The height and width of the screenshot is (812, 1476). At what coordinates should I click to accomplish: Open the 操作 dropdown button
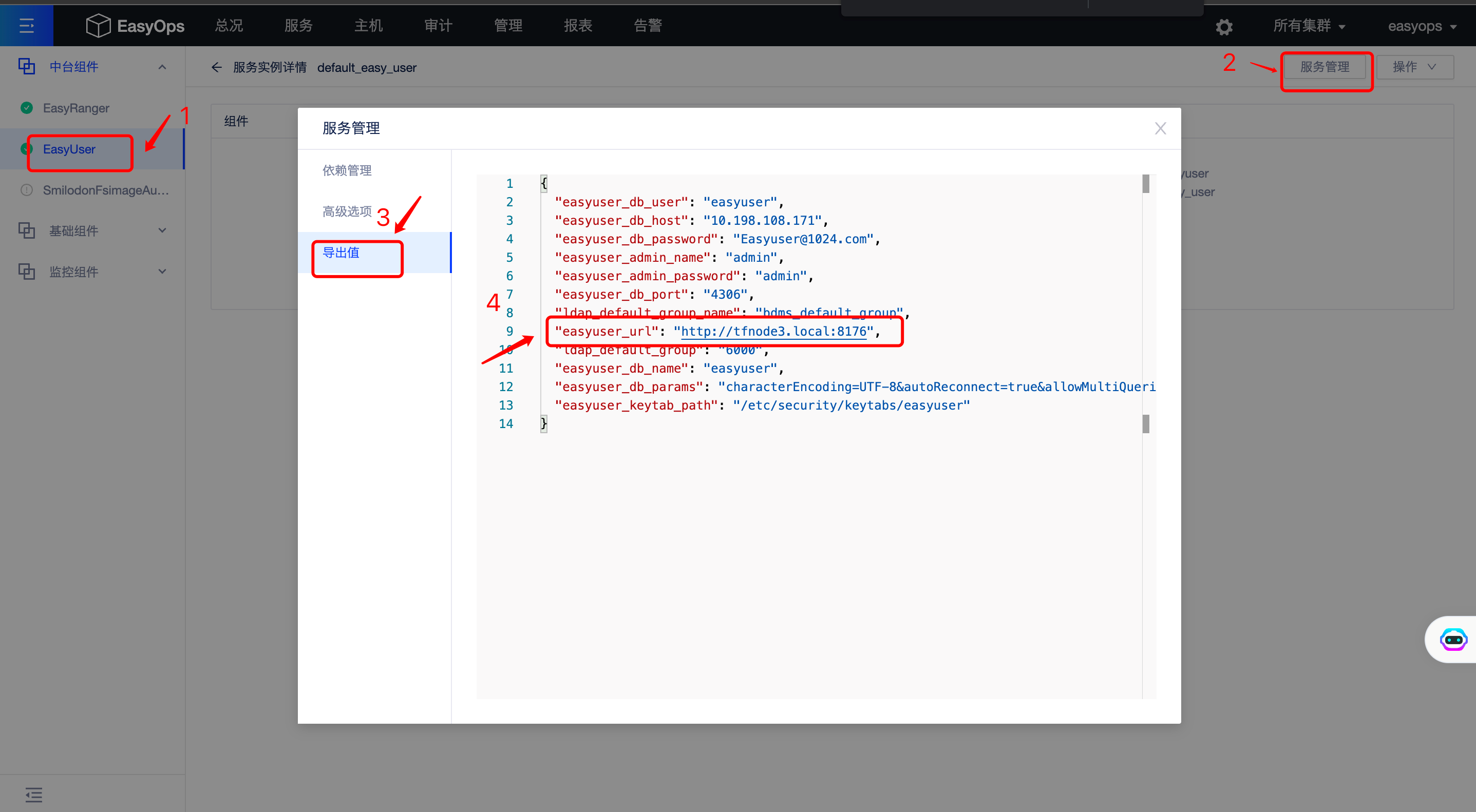click(x=1415, y=67)
